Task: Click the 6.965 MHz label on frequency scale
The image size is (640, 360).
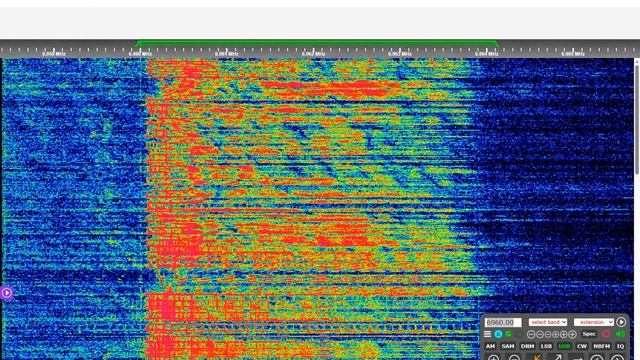Action: point(573,54)
